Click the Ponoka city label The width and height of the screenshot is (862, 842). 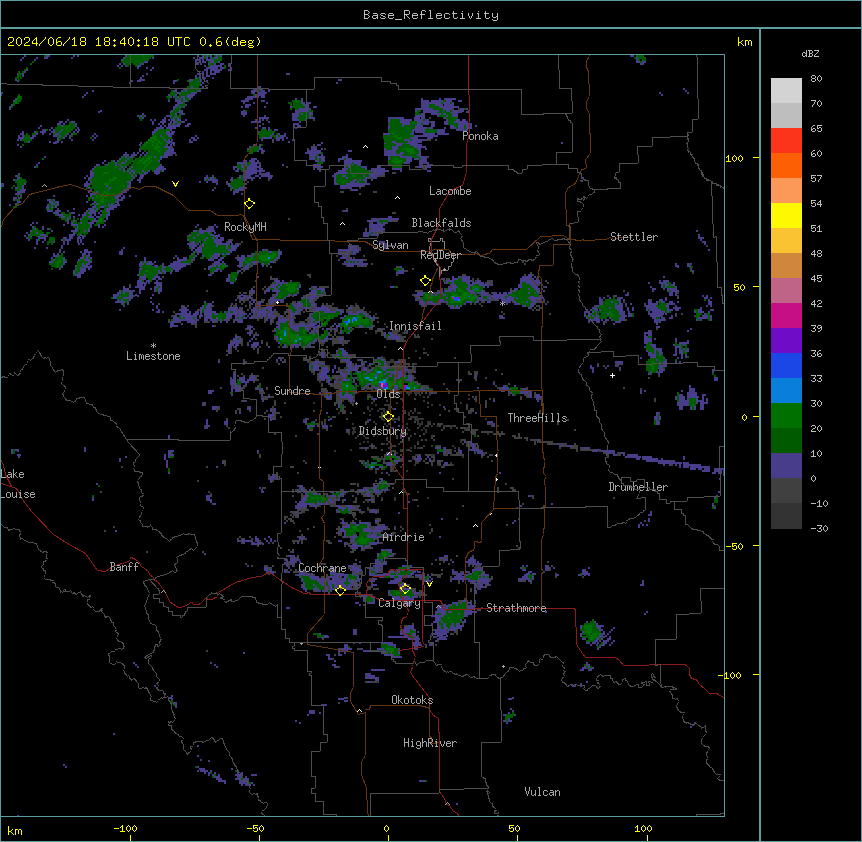pos(480,136)
